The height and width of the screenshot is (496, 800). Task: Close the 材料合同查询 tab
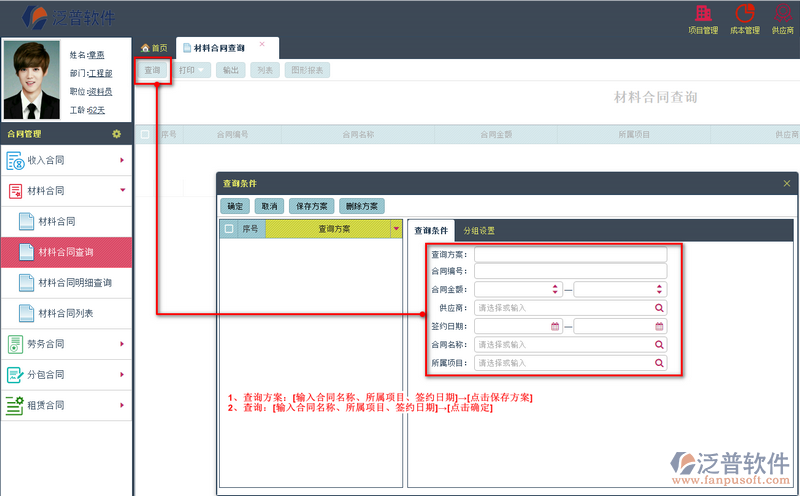pos(262,44)
